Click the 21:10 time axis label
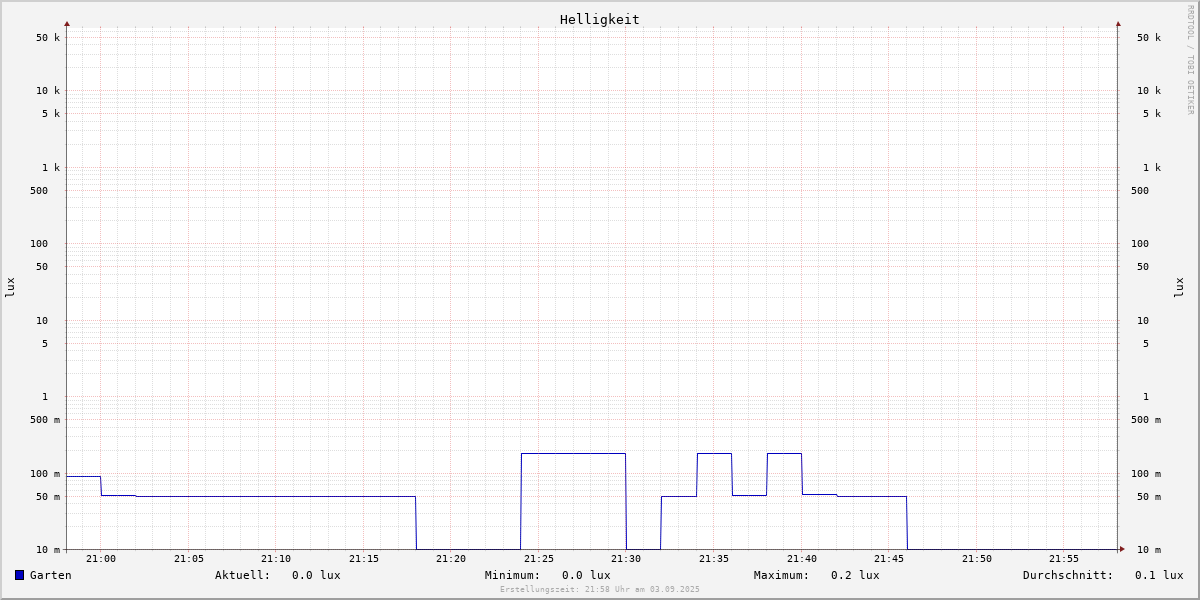This screenshot has height=600, width=1200. [x=276, y=559]
